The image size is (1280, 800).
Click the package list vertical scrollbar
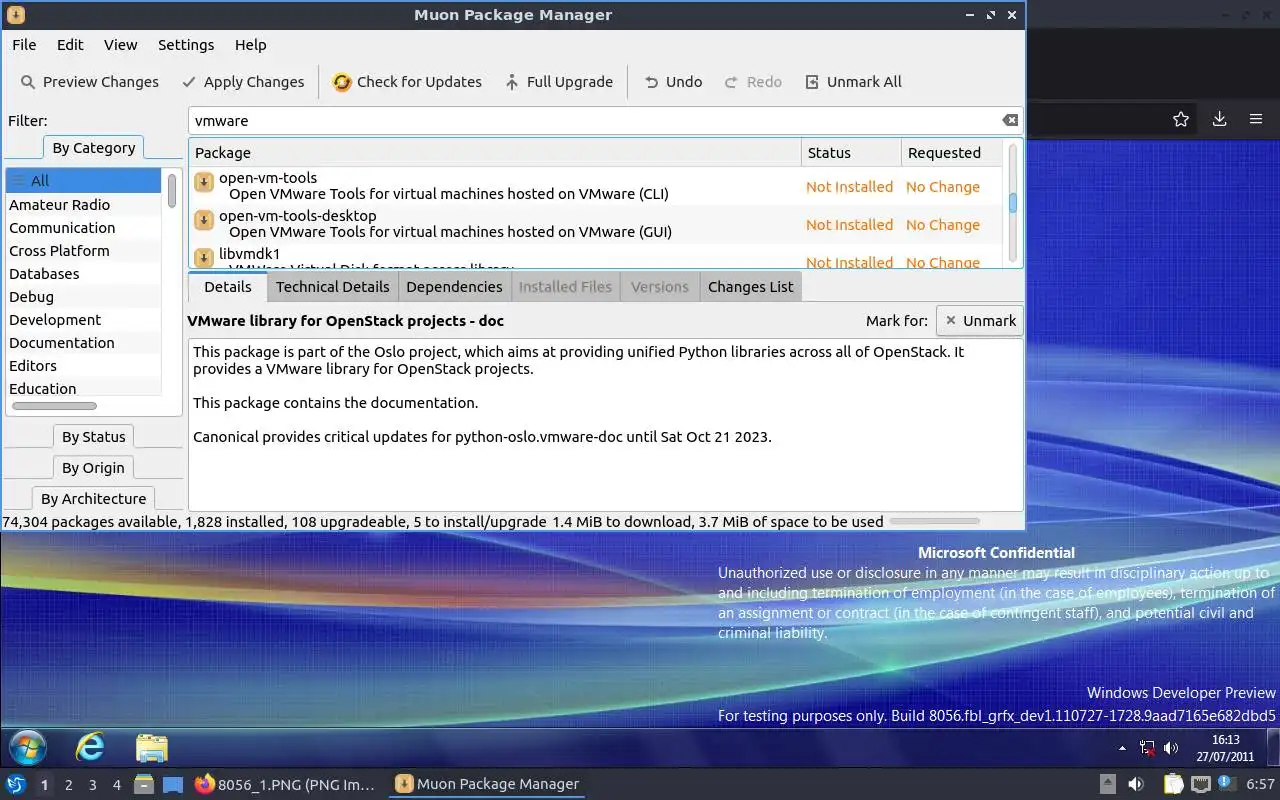coord(1012,205)
